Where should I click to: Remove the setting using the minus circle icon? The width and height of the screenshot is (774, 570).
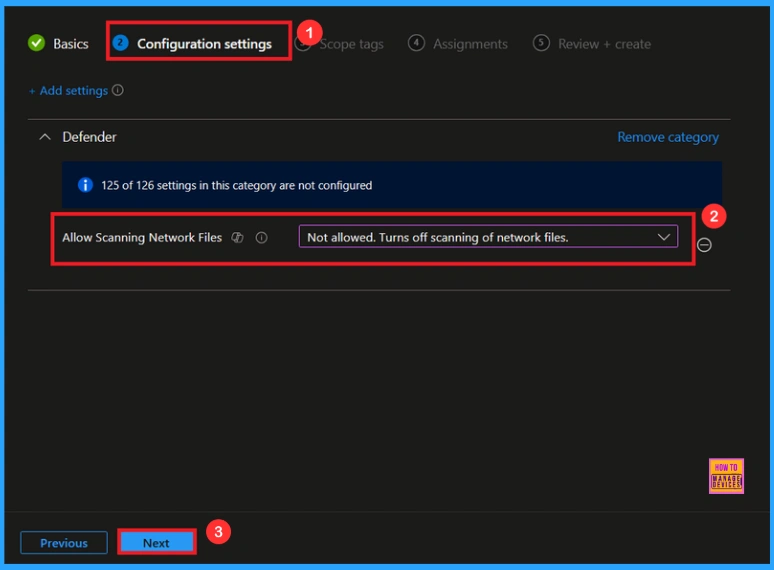(x=704, y=245)
